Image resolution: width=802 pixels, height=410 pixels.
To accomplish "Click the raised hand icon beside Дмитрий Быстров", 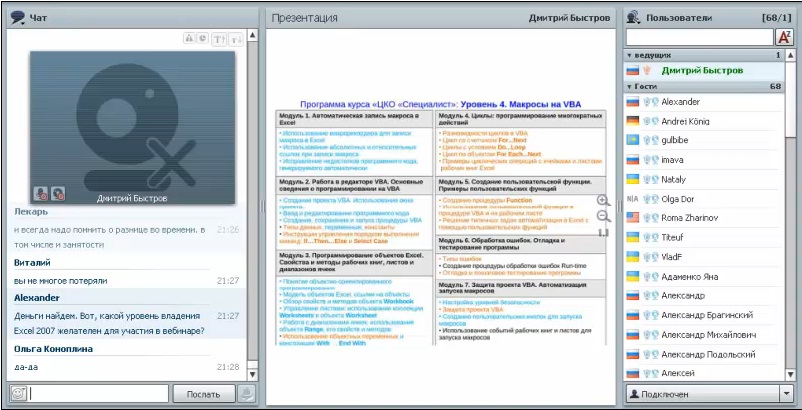I will 648,71.
